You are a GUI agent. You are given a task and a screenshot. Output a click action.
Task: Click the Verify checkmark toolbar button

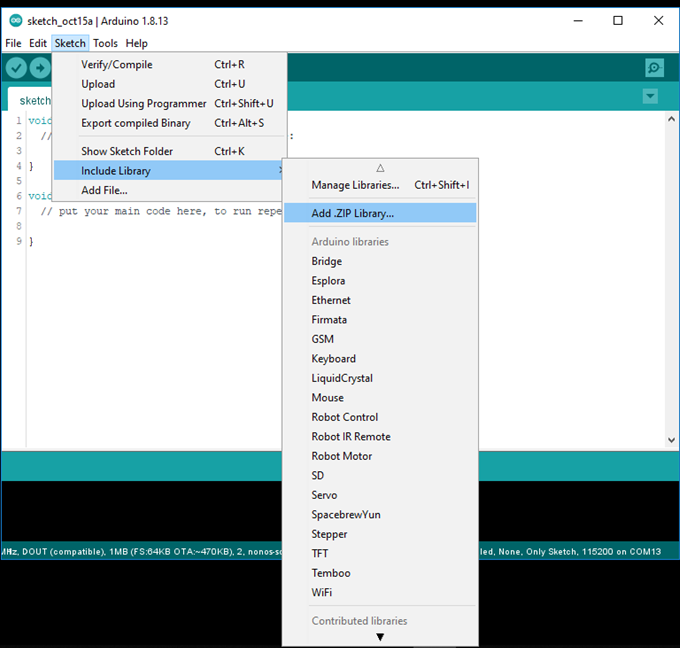[16, 68]
